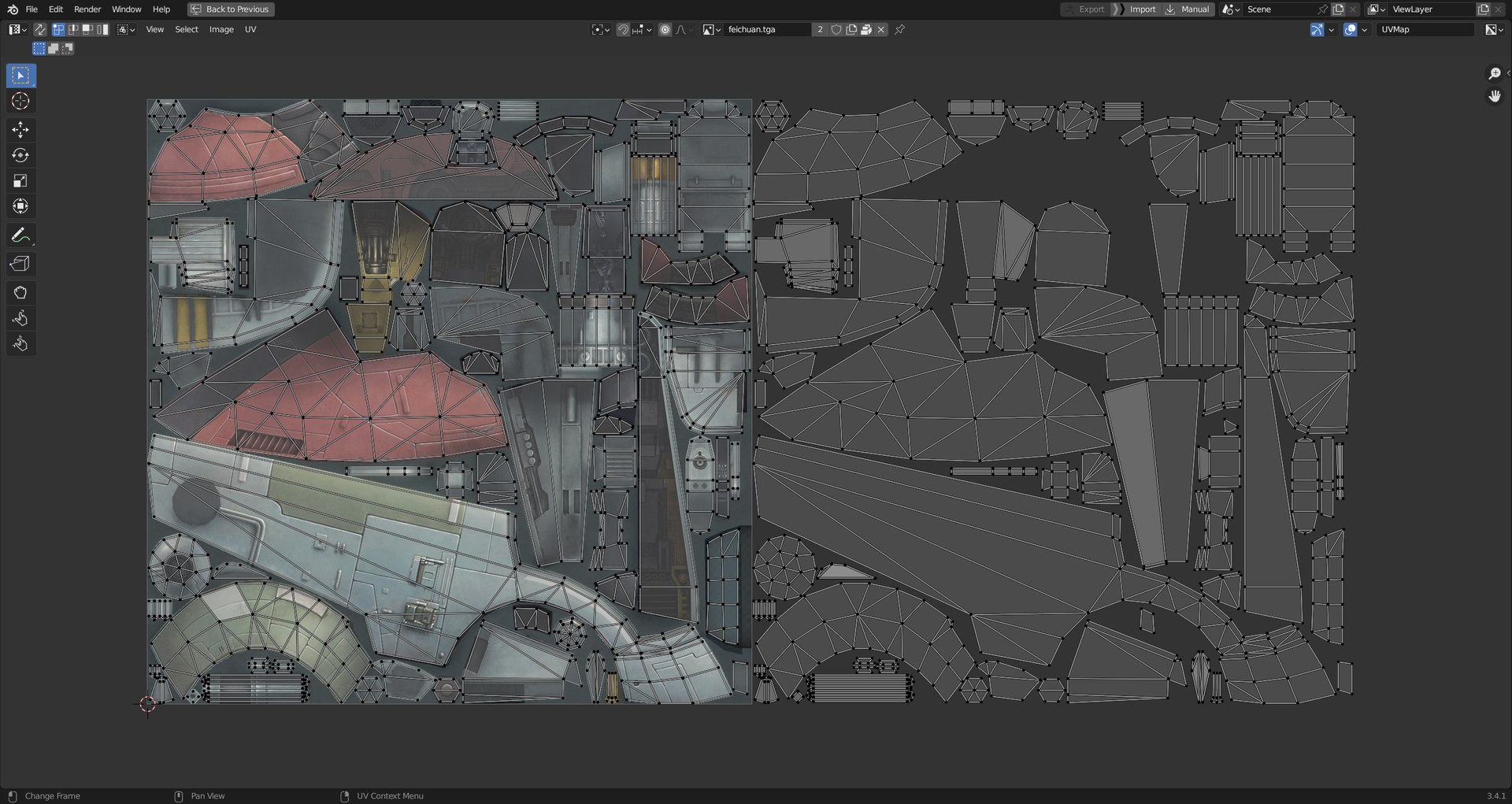Pin the feichuan.tga image
The height and width of the screenshot is (804, 1512).
pyautogui.click(x=899, y=29)
